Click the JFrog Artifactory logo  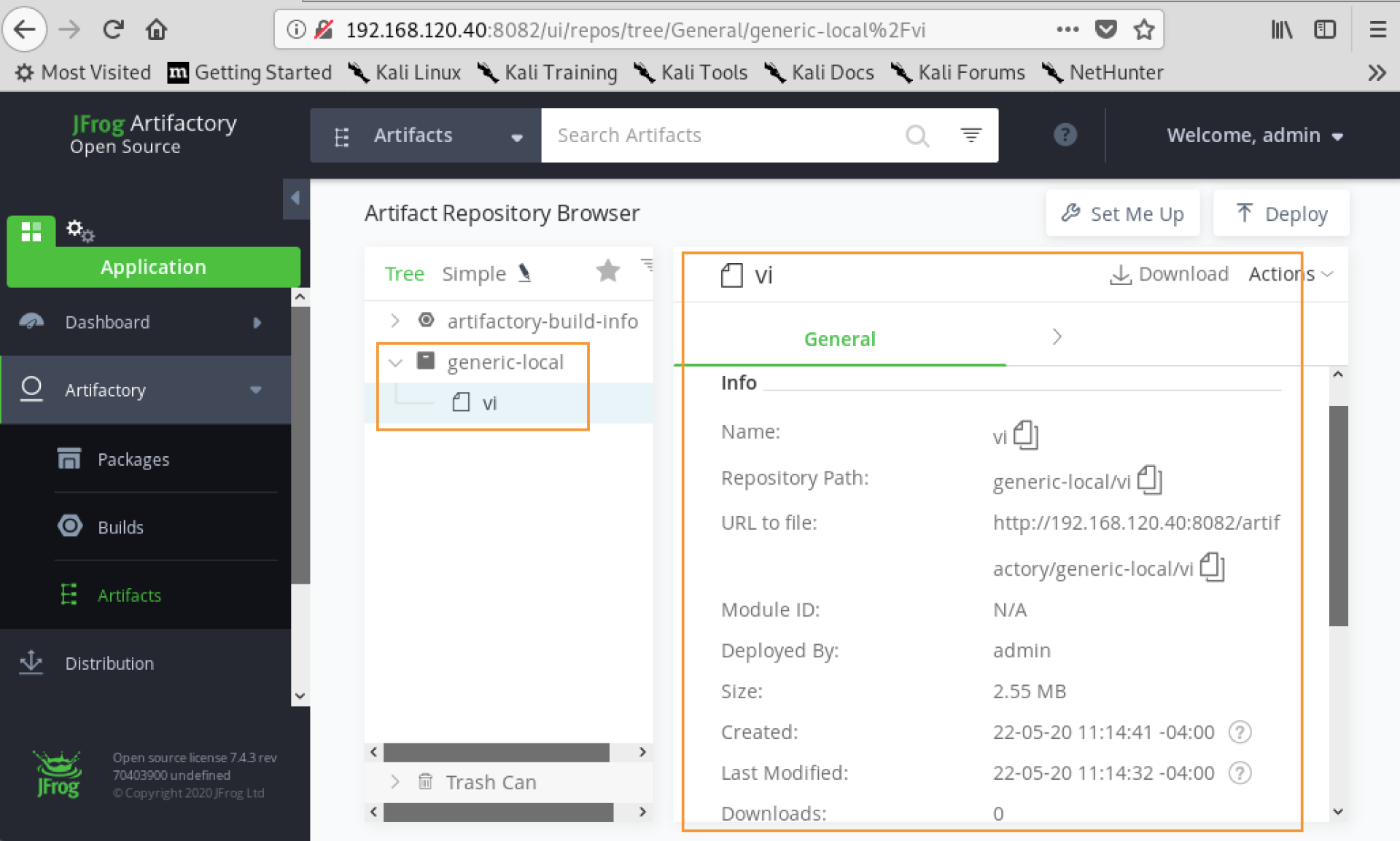pos(154,134)
